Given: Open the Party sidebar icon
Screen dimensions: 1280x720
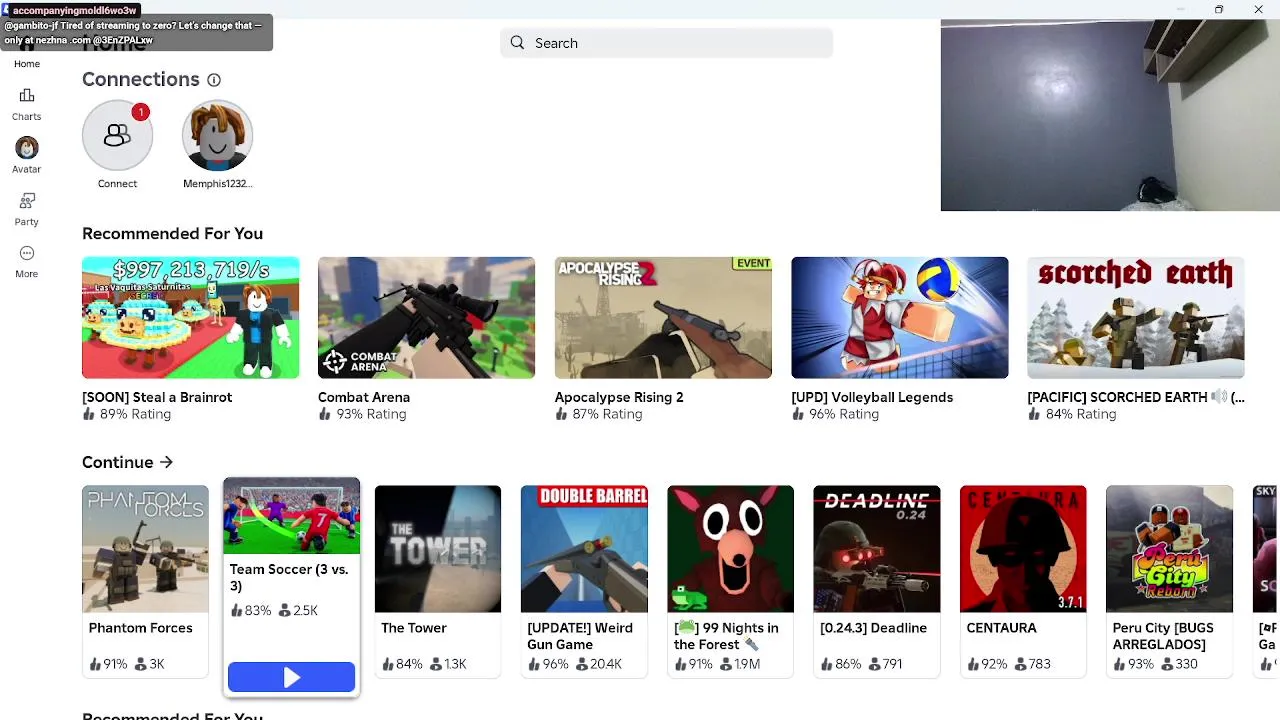Looking at the screenshot, I should [x=27, y=201].
